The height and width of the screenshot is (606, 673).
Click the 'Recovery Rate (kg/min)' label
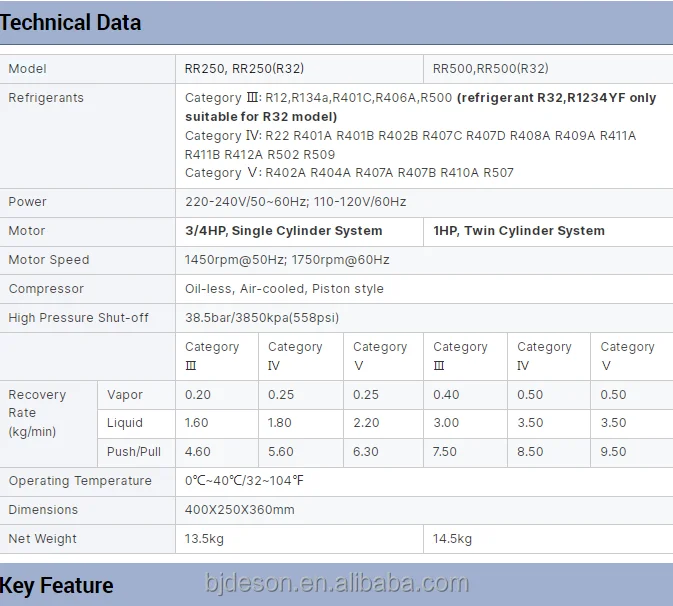tap(37, 413)
